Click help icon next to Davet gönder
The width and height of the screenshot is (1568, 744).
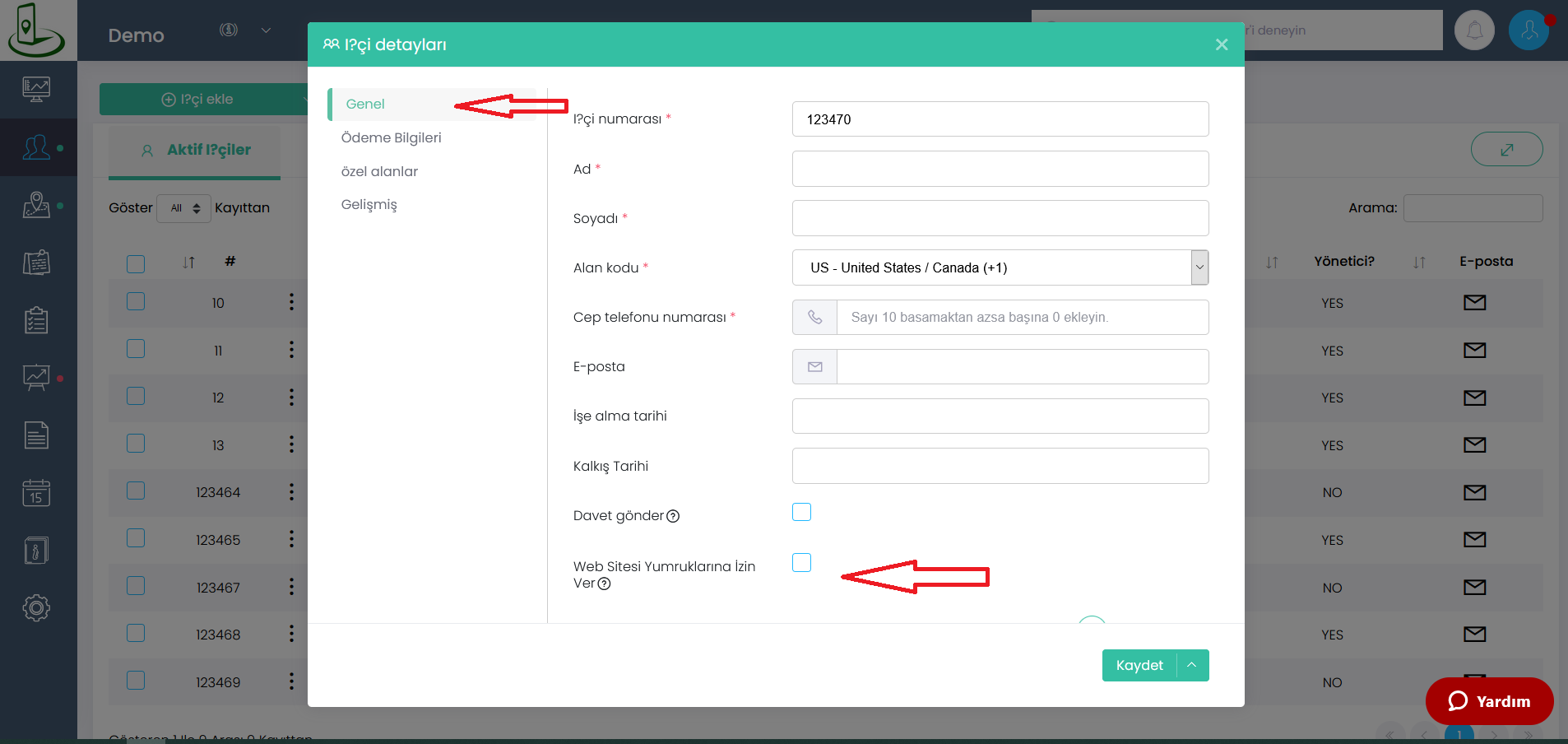tap(673, 516)
